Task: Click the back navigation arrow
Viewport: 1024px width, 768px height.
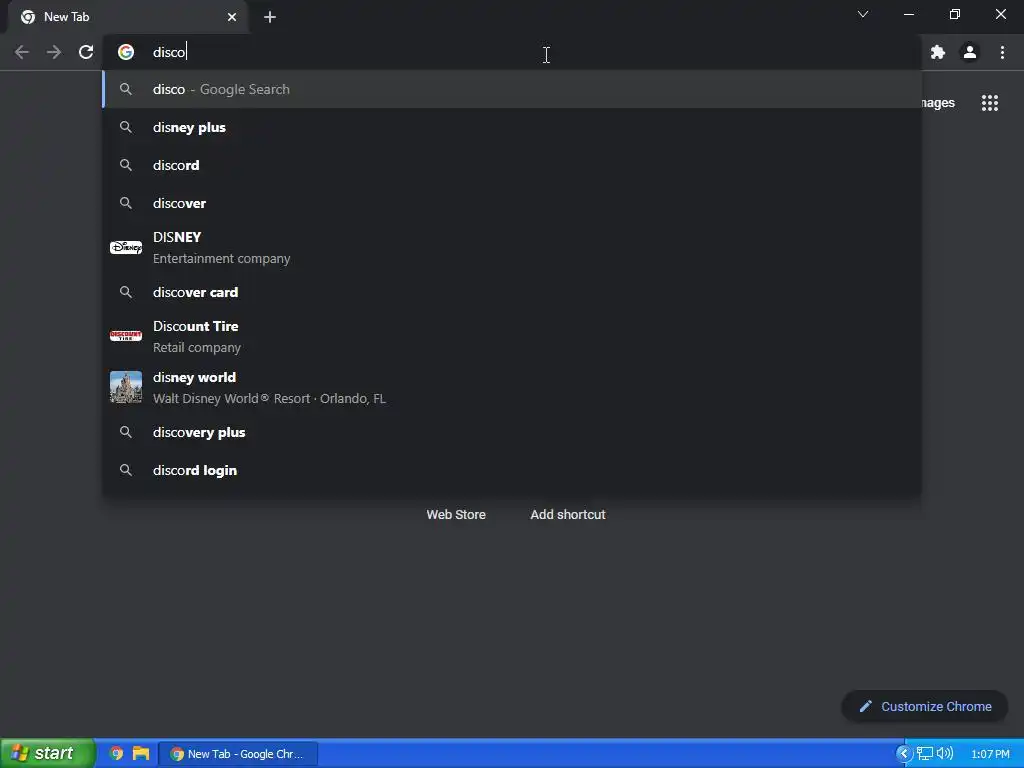Action: coord(22,52)
